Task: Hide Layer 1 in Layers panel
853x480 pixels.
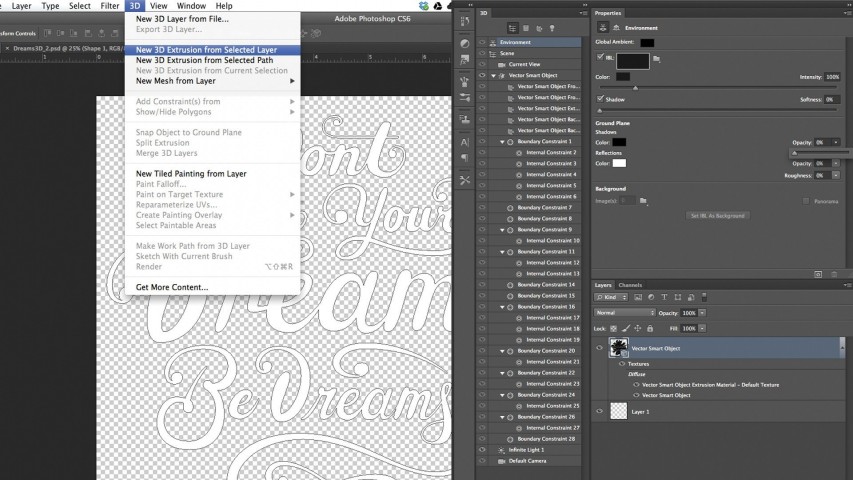Action: pyautogui.click(x=599, y=411)
